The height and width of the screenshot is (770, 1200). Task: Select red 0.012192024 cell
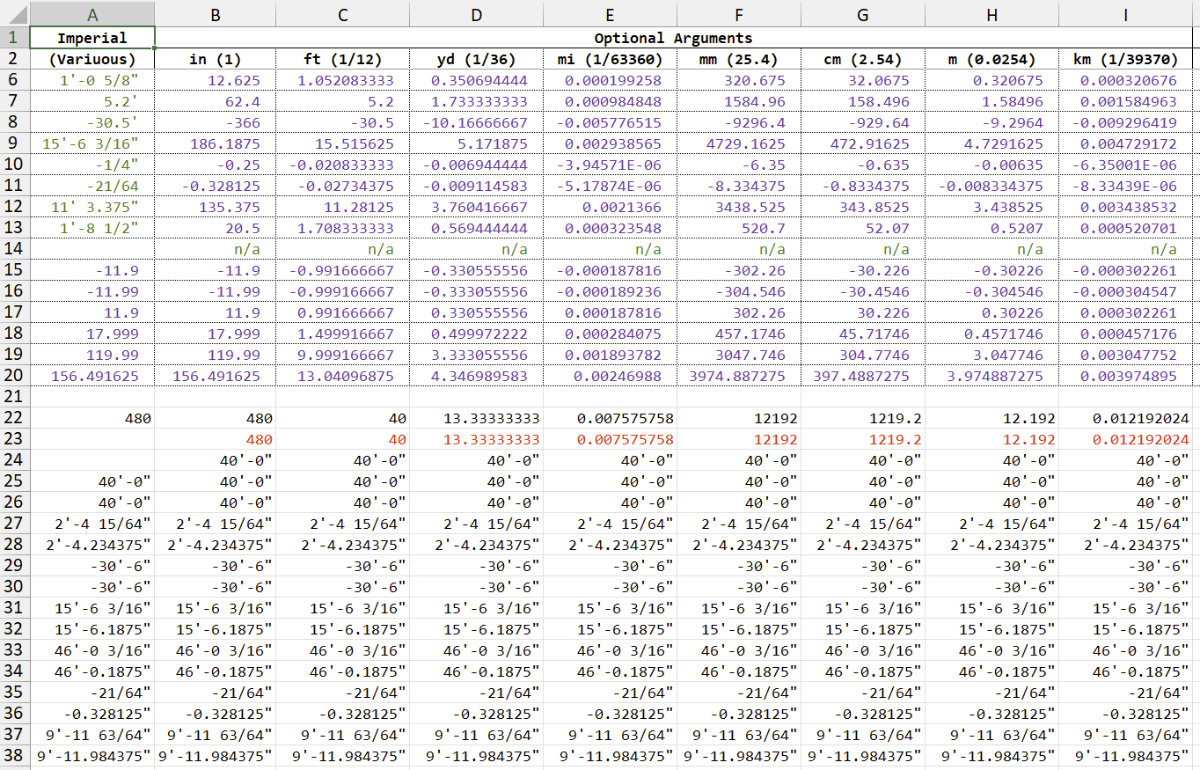1126,439
